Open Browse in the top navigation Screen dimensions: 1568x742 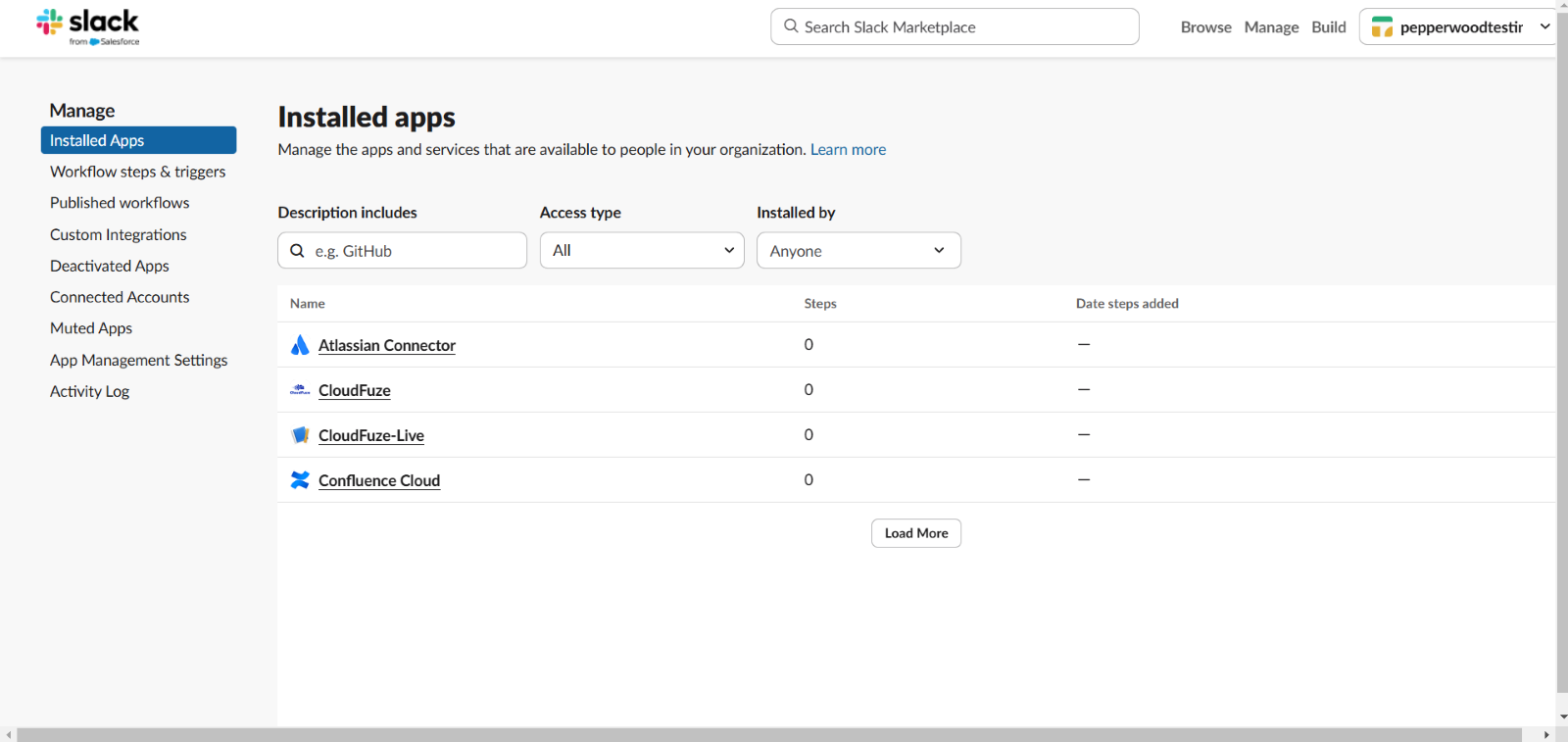1205,27
